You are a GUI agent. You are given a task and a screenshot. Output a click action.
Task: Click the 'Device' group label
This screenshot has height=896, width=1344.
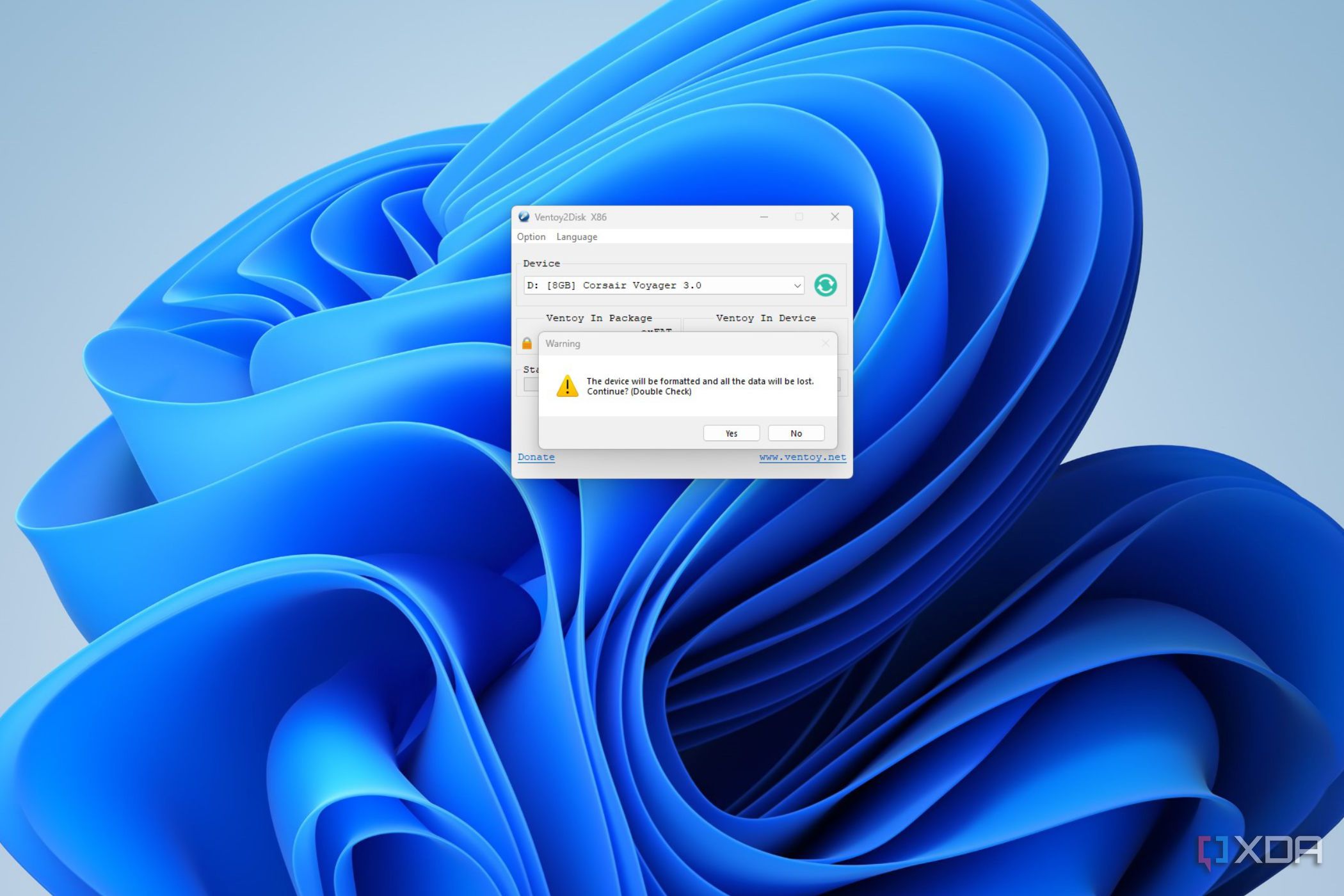(x=541, y=264)
